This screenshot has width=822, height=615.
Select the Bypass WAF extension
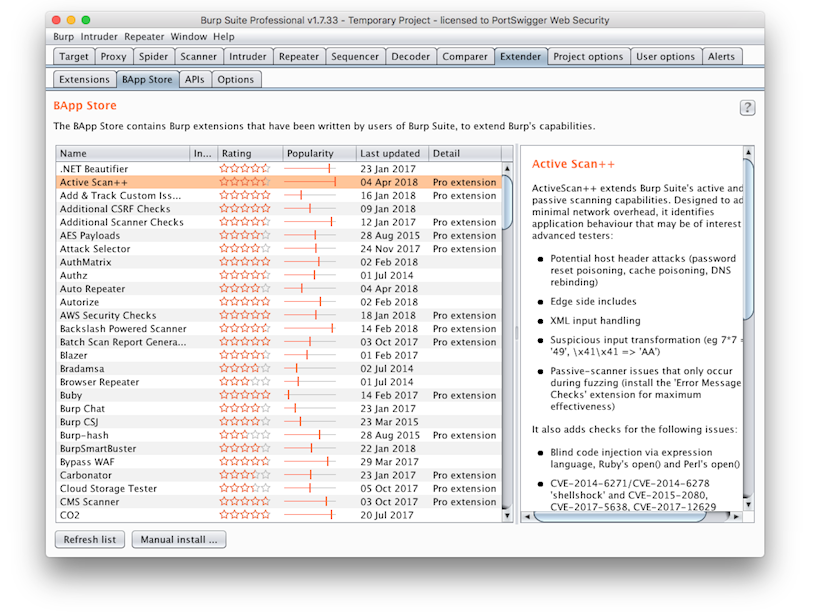tap(279, 462)
